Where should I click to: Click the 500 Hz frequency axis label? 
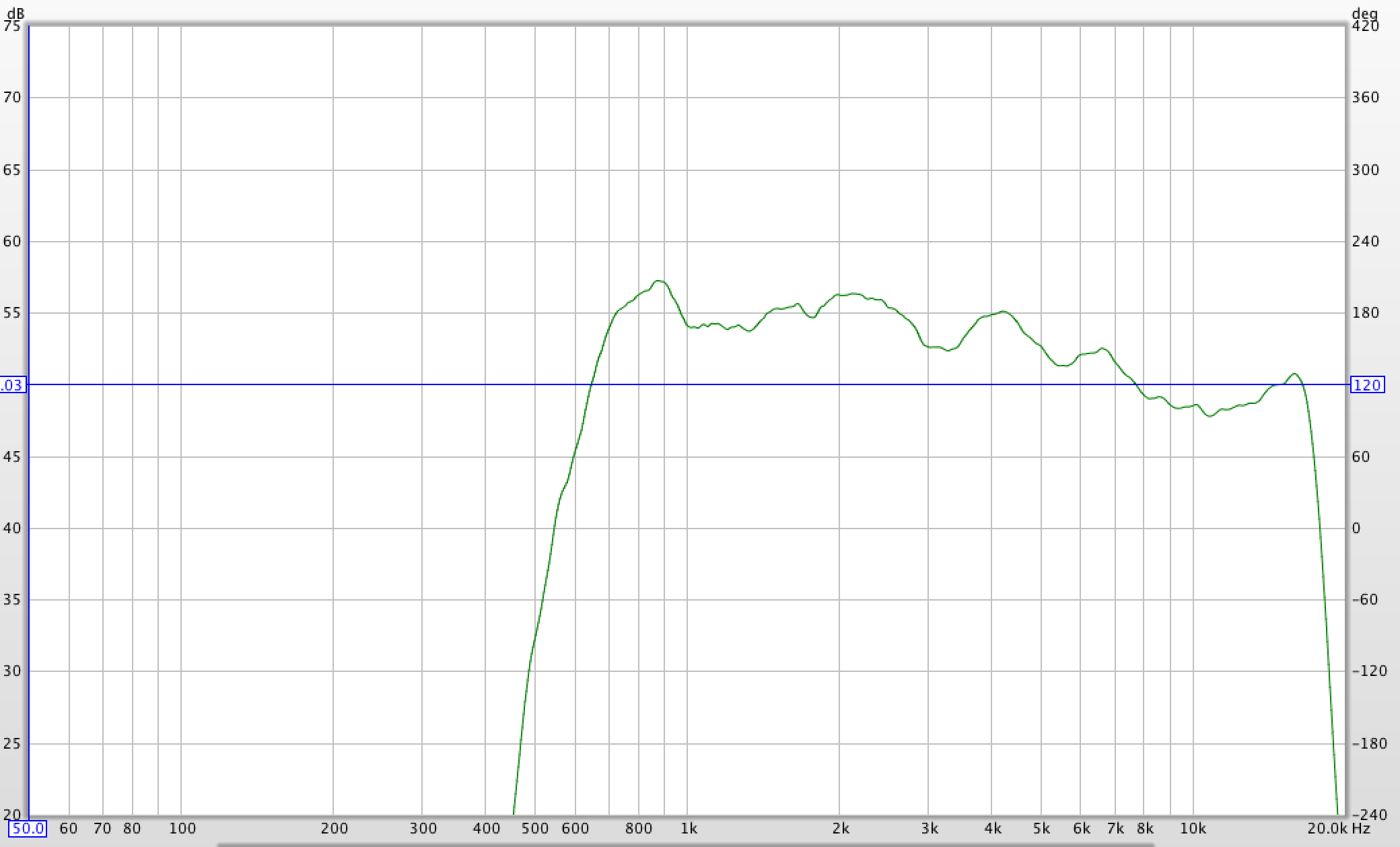point(535,828)
